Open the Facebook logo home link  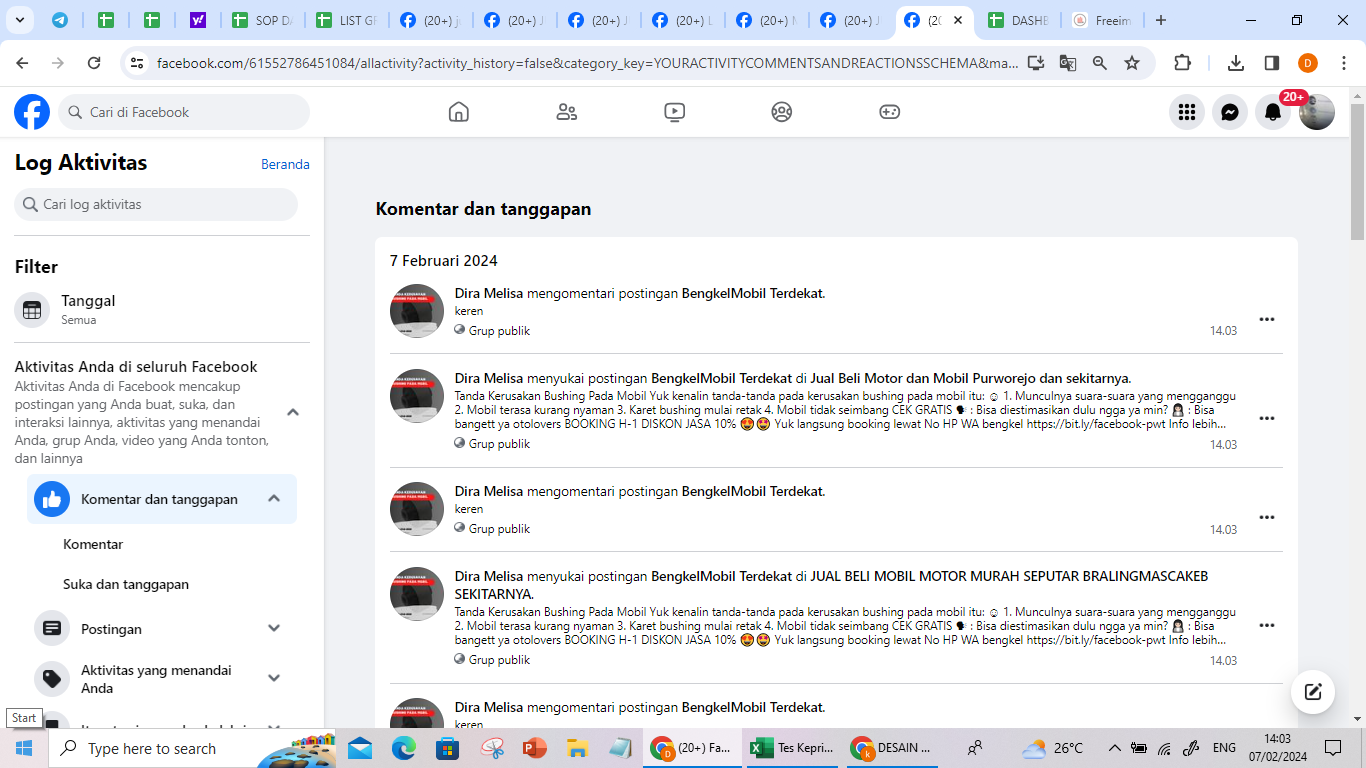tap(32, 112)
